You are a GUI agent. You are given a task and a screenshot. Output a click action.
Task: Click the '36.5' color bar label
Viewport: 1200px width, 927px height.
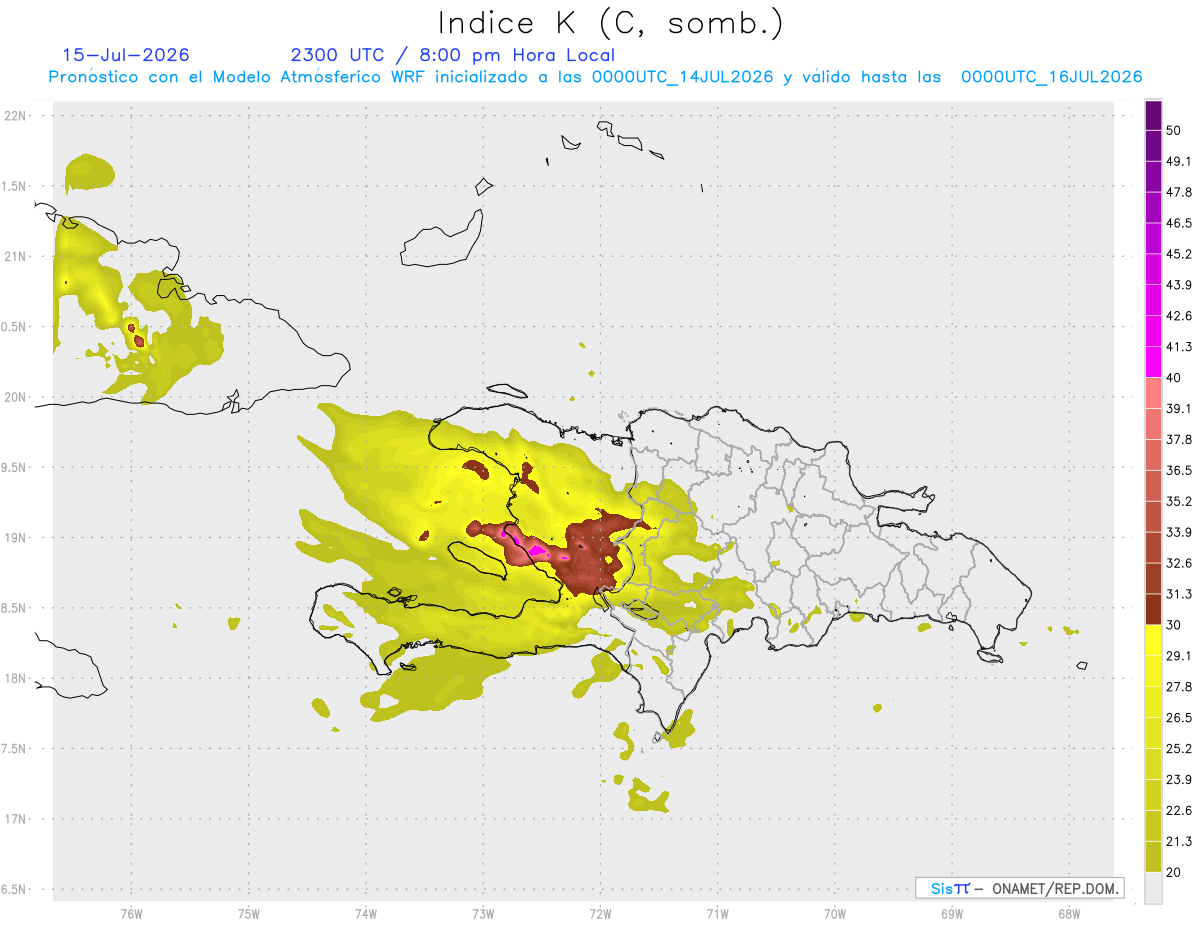1179,470
